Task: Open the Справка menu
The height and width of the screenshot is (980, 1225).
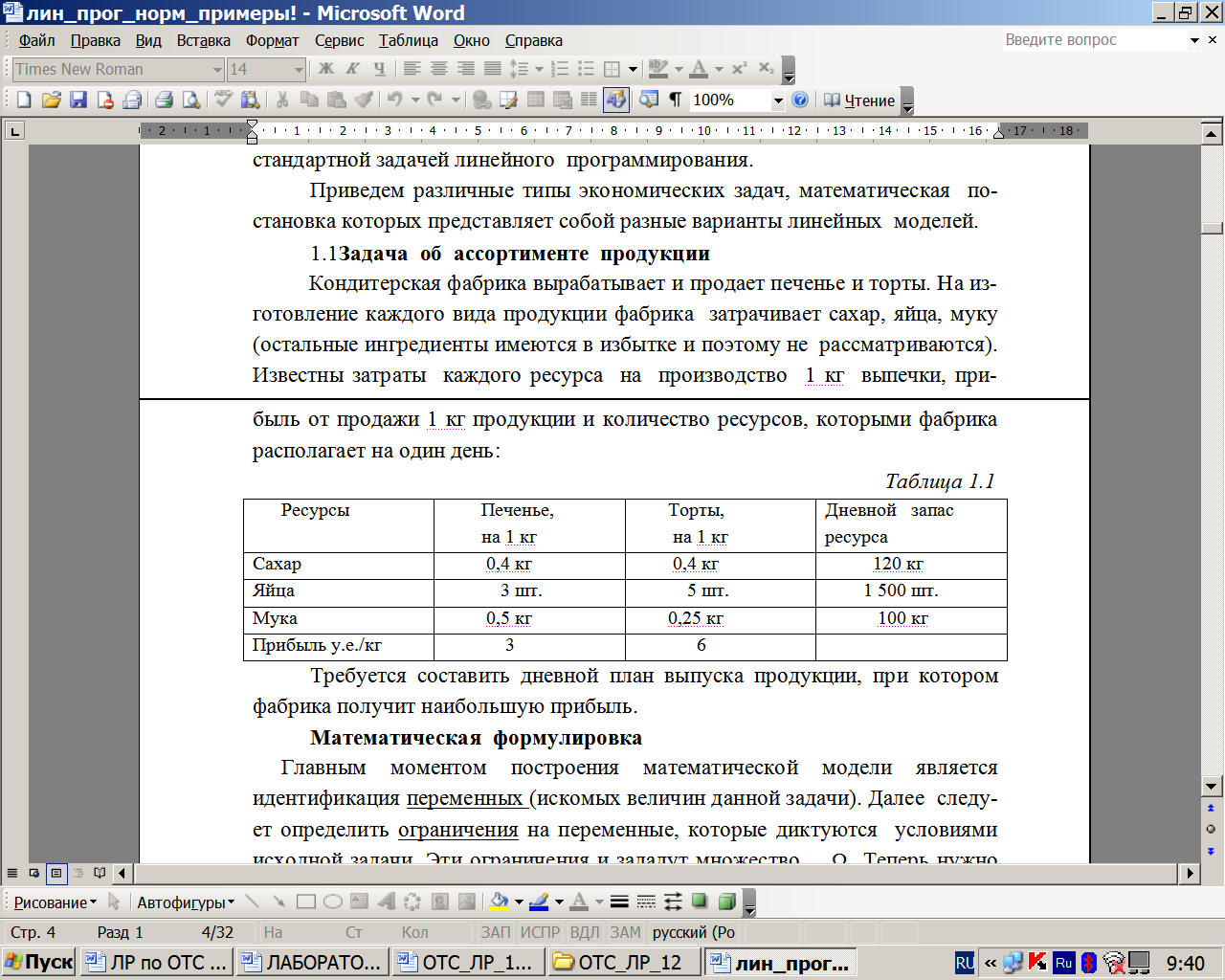Action: 534,40
